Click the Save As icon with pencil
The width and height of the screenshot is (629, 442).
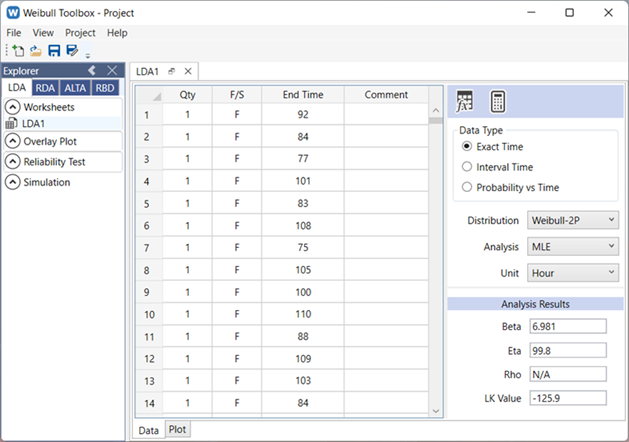pyautogui.click(x=72, y=50)
